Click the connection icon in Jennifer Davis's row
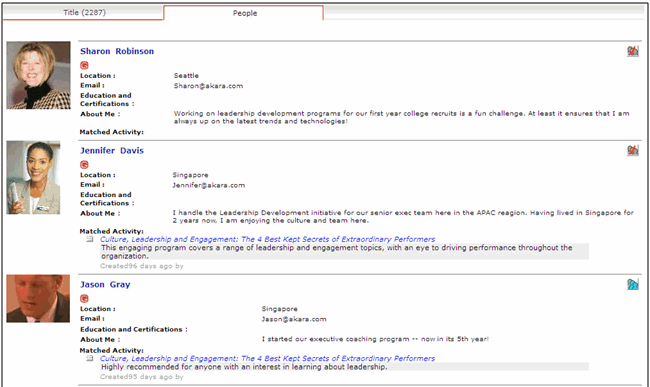 pyautogui.click(x=633, y=150)
